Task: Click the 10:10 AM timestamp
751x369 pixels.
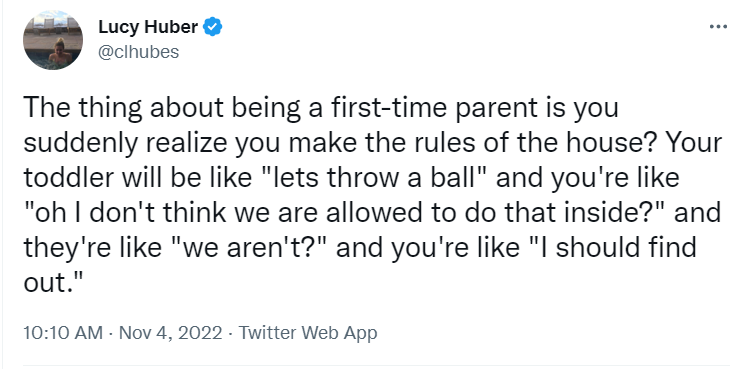Action: coord(63,333)
